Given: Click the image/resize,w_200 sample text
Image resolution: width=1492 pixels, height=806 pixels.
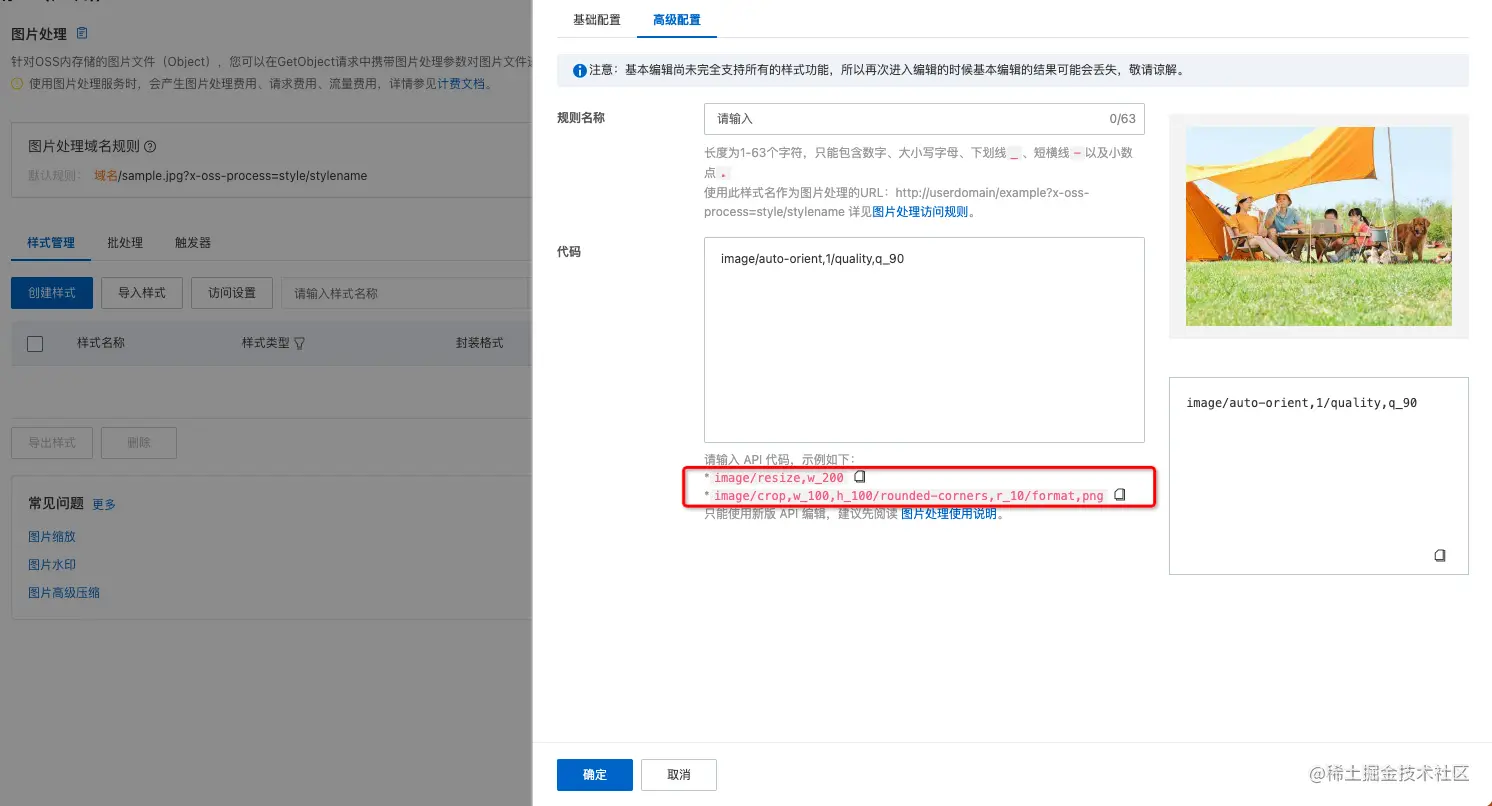Looking at the screenshot, I should 779,478.
